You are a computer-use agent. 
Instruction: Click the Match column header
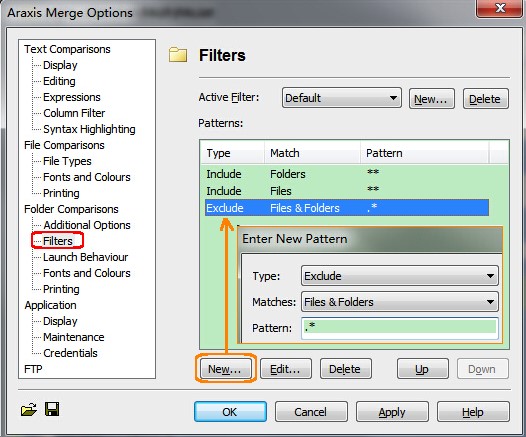click(313, 153)
